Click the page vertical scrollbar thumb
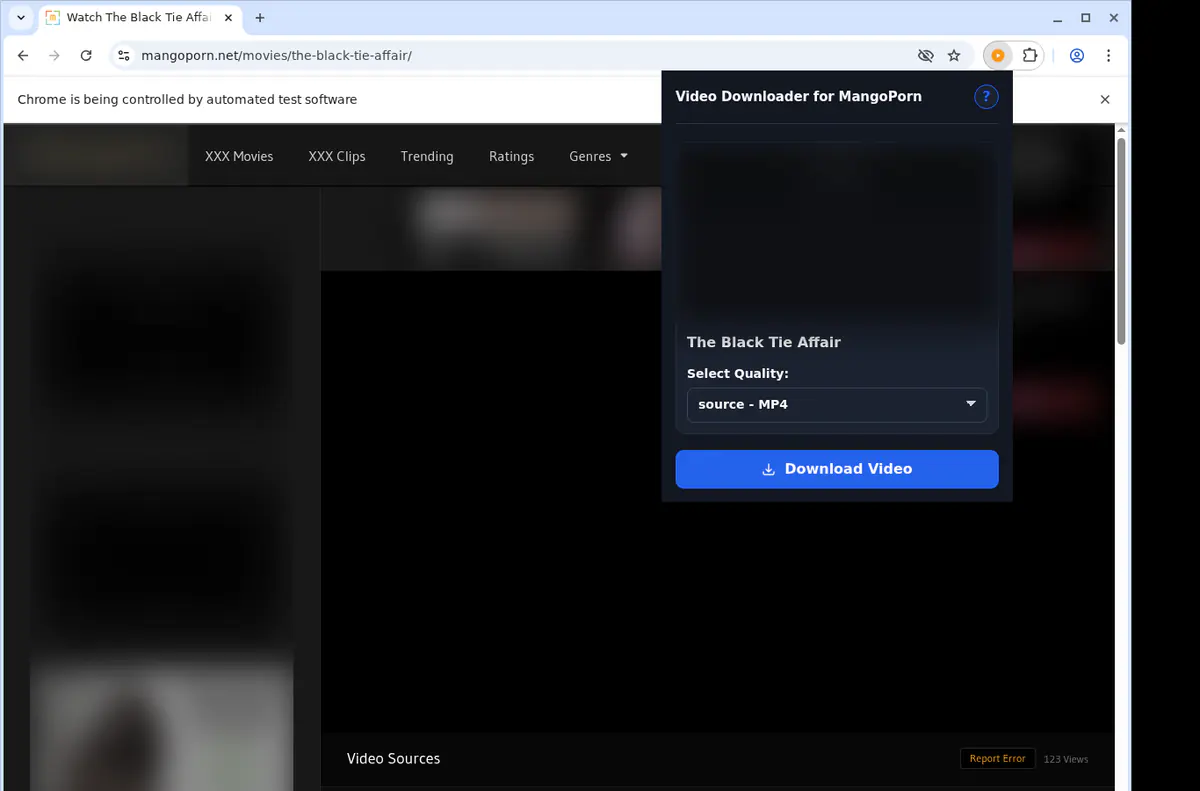This screenshot has width=1200, height=791. coord(1121,240)
